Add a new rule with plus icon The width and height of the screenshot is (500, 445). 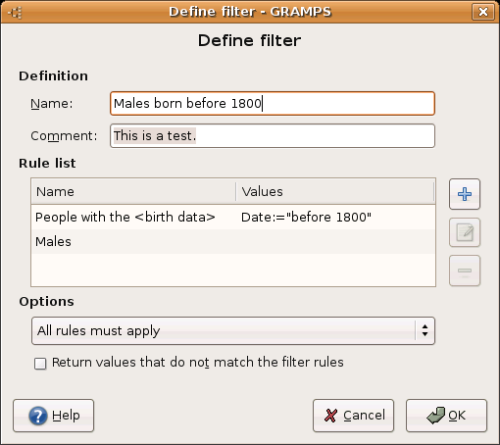coord(464,194)
